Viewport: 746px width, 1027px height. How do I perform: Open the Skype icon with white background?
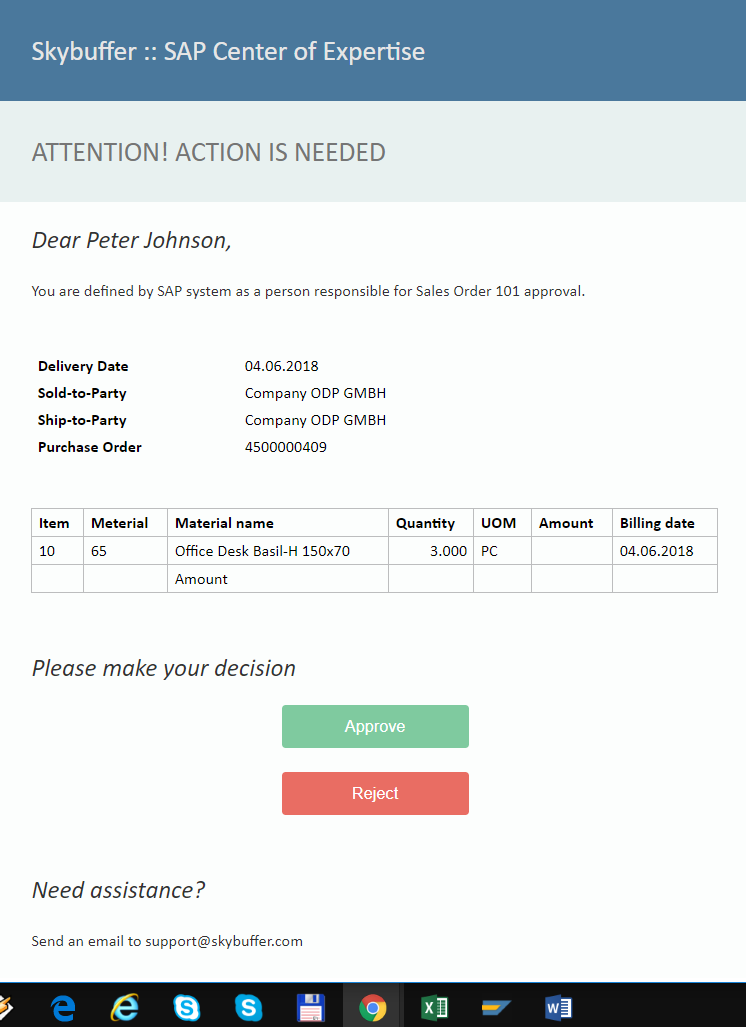[x=187, y=1007]
